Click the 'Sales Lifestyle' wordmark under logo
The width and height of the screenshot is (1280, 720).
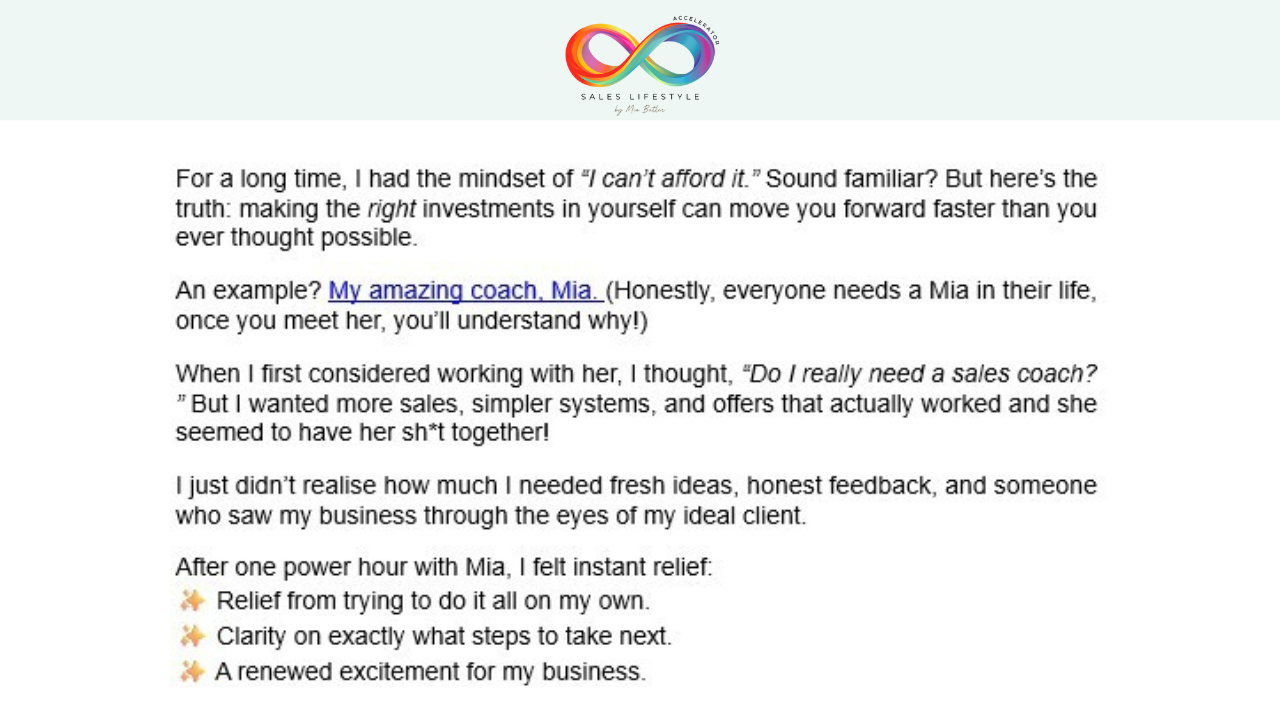(x=640, y=97)
